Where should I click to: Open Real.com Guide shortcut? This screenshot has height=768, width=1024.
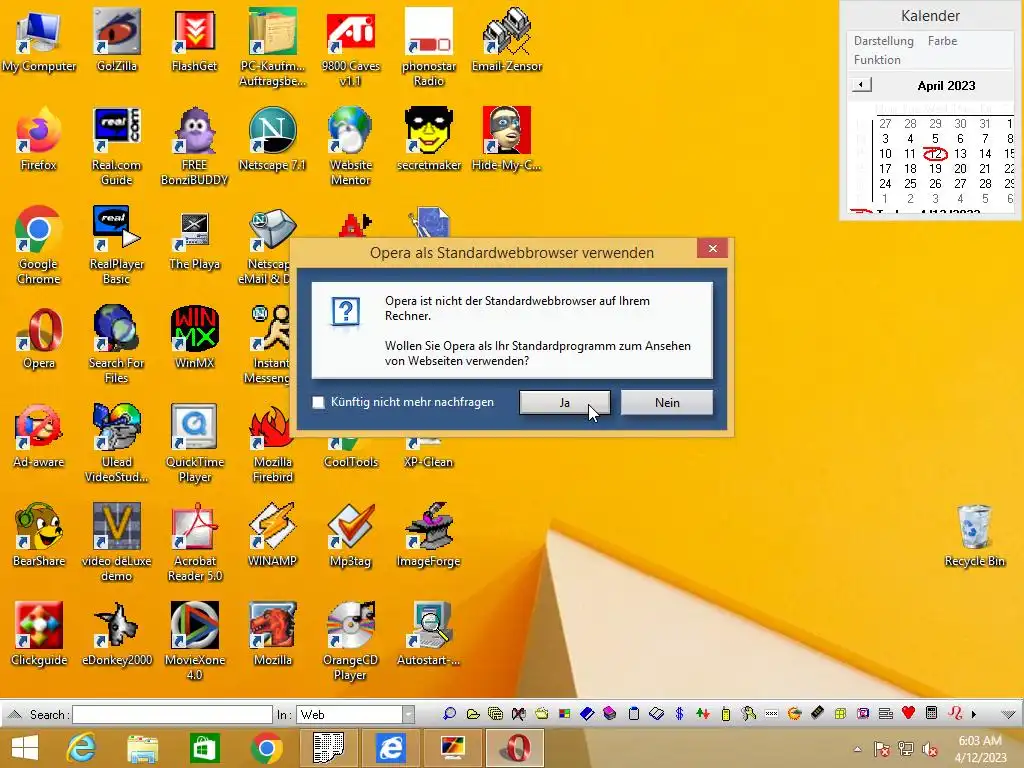point(117,146)
